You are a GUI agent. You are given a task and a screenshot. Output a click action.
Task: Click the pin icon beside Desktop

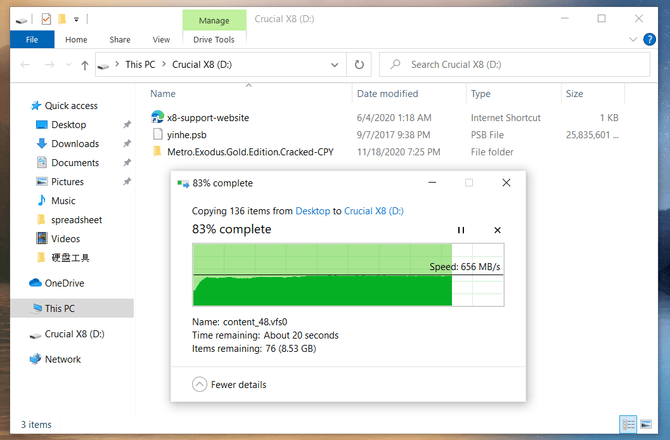127,125
